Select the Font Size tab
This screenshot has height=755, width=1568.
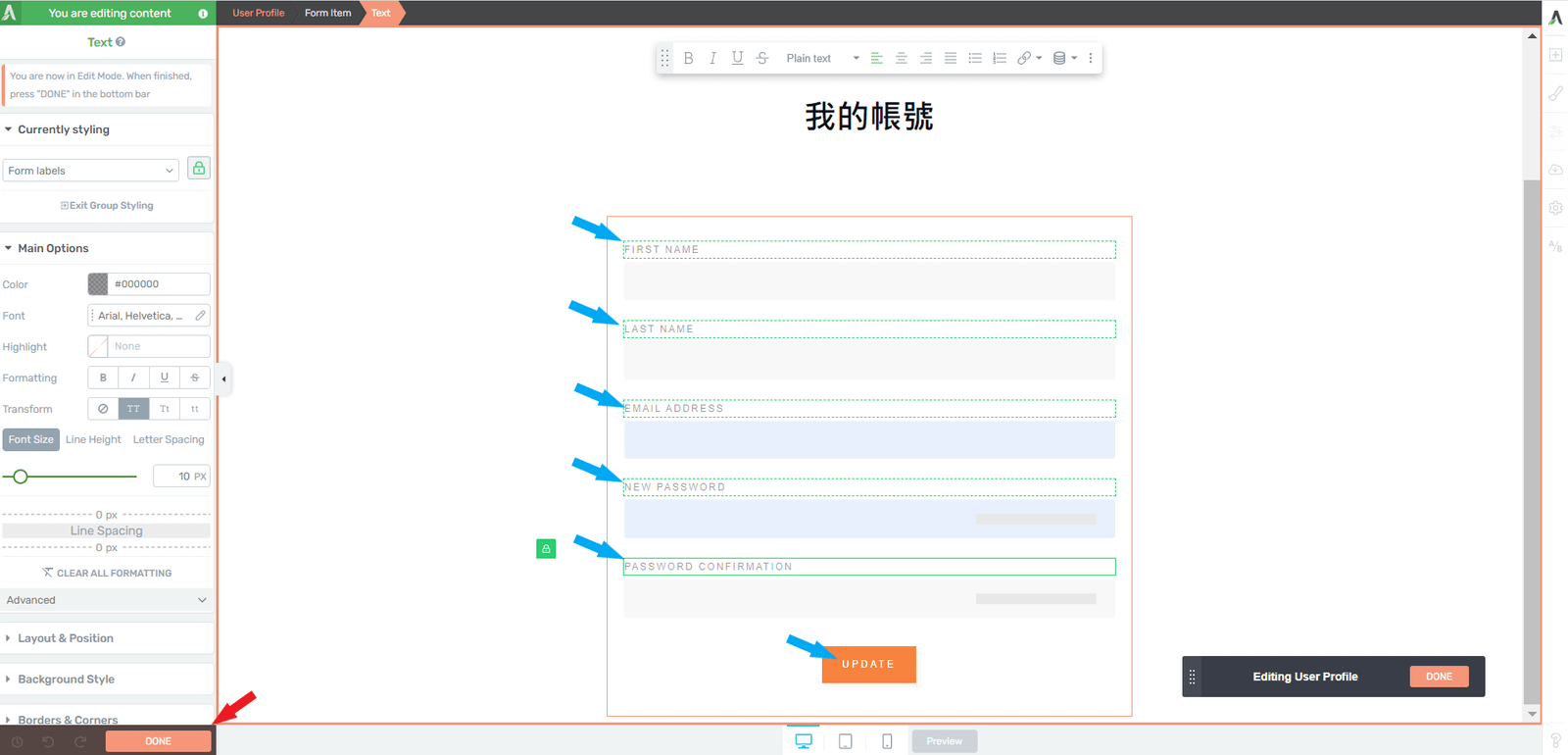(31, 439)
